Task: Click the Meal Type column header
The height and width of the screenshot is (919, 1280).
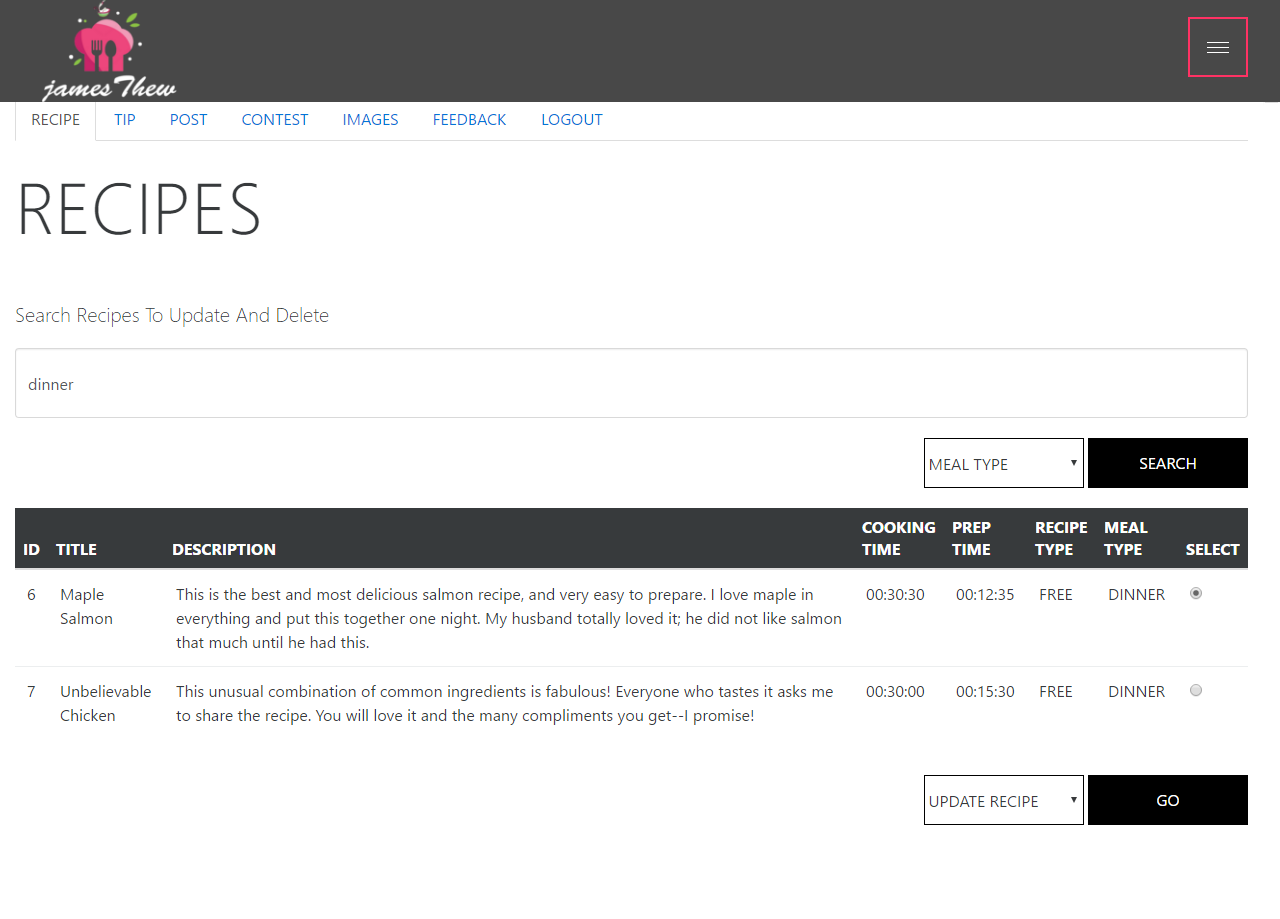Action: point(1125,538)
